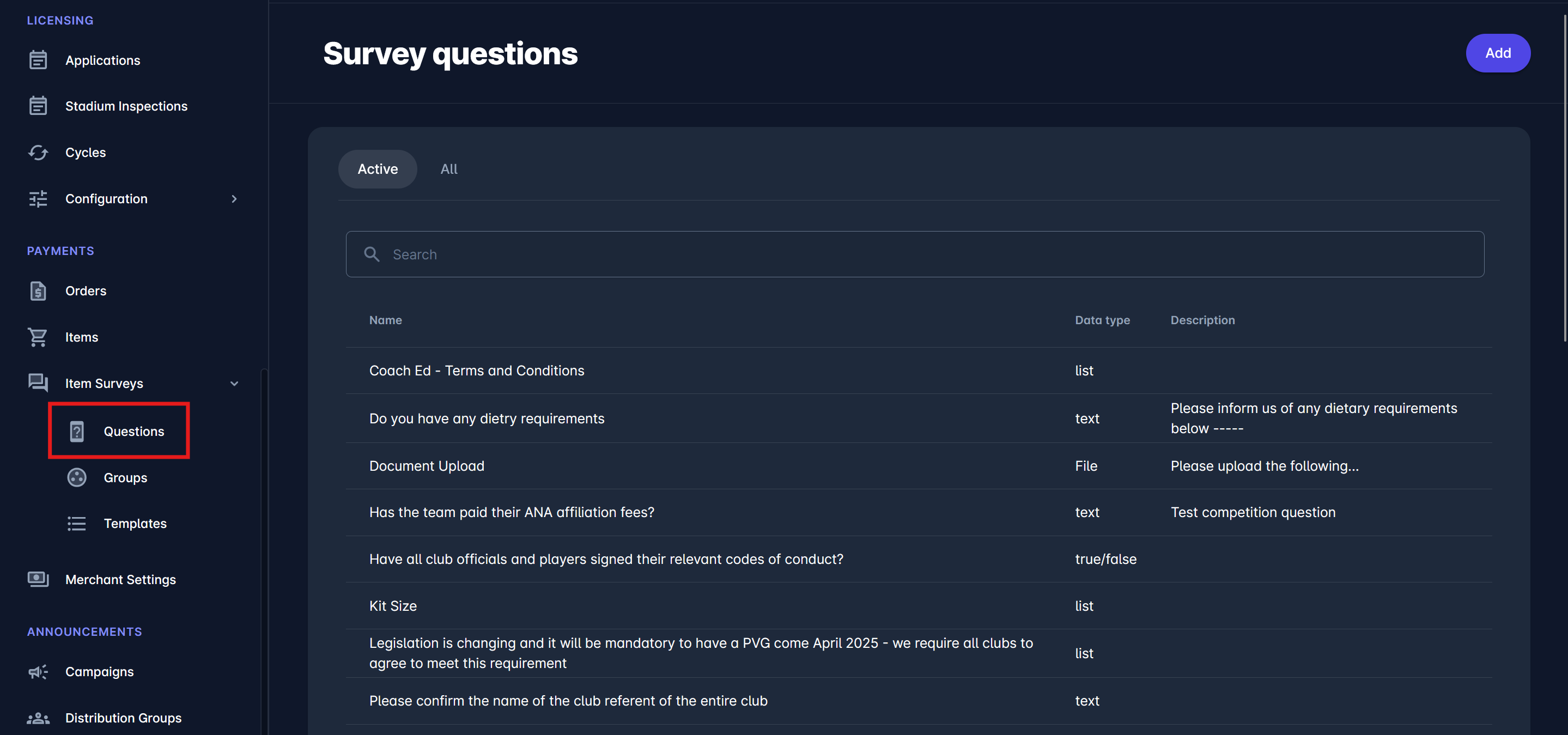Click the page vertical scrollbar
This screenshot has height=735, width=1568.
(x=1564, y=177)
